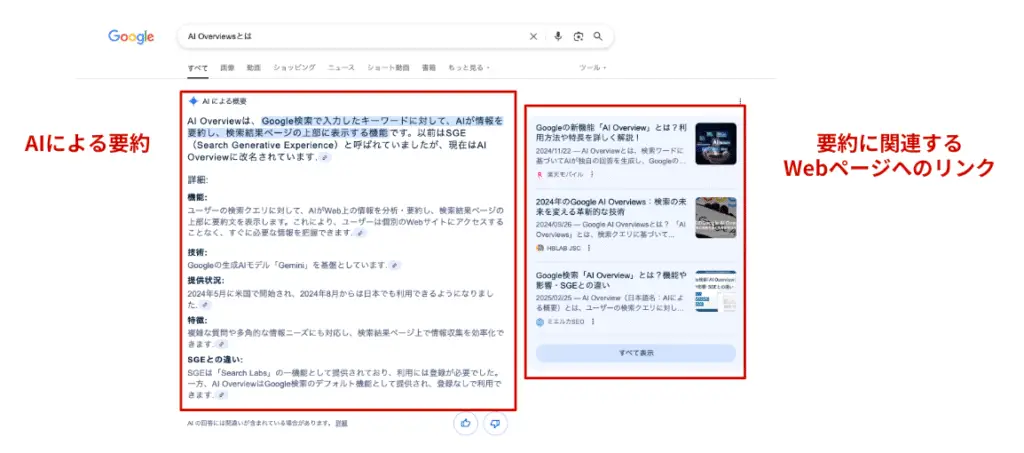Open the citation chip after Gemini を基盤としています
The width and height of the screenshot is (1024, 453).
pyautogui.click(x=394, y=266)
